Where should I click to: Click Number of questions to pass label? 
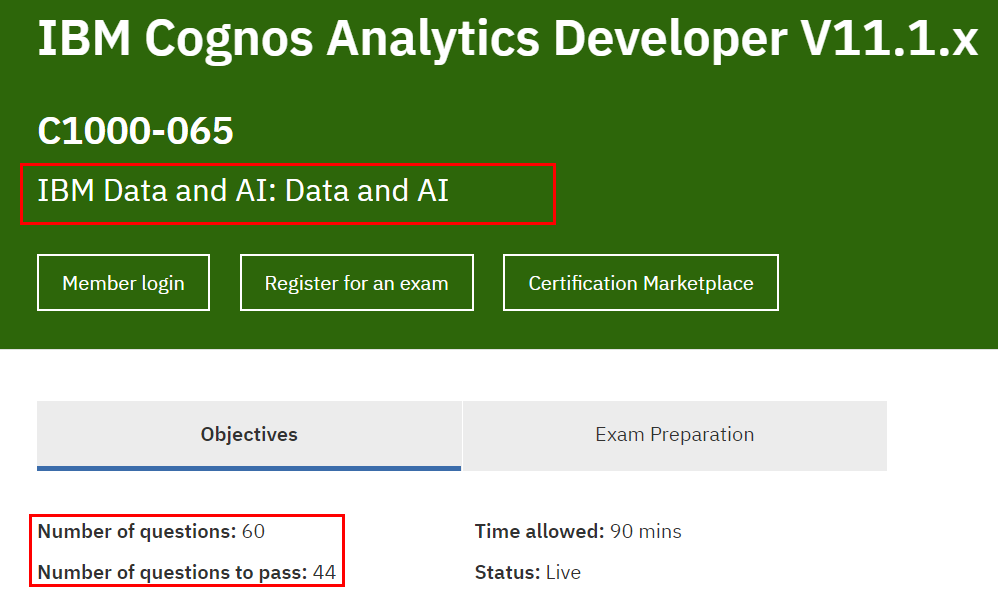tap(172, 573)
